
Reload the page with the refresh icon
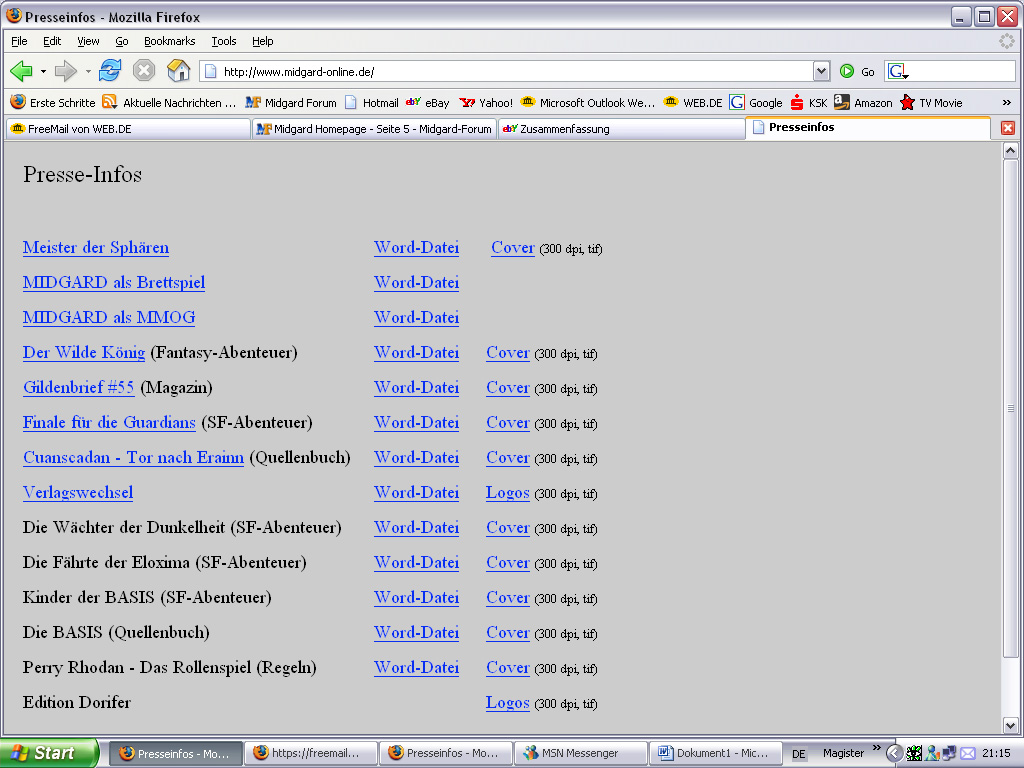(x=110, y=70)
